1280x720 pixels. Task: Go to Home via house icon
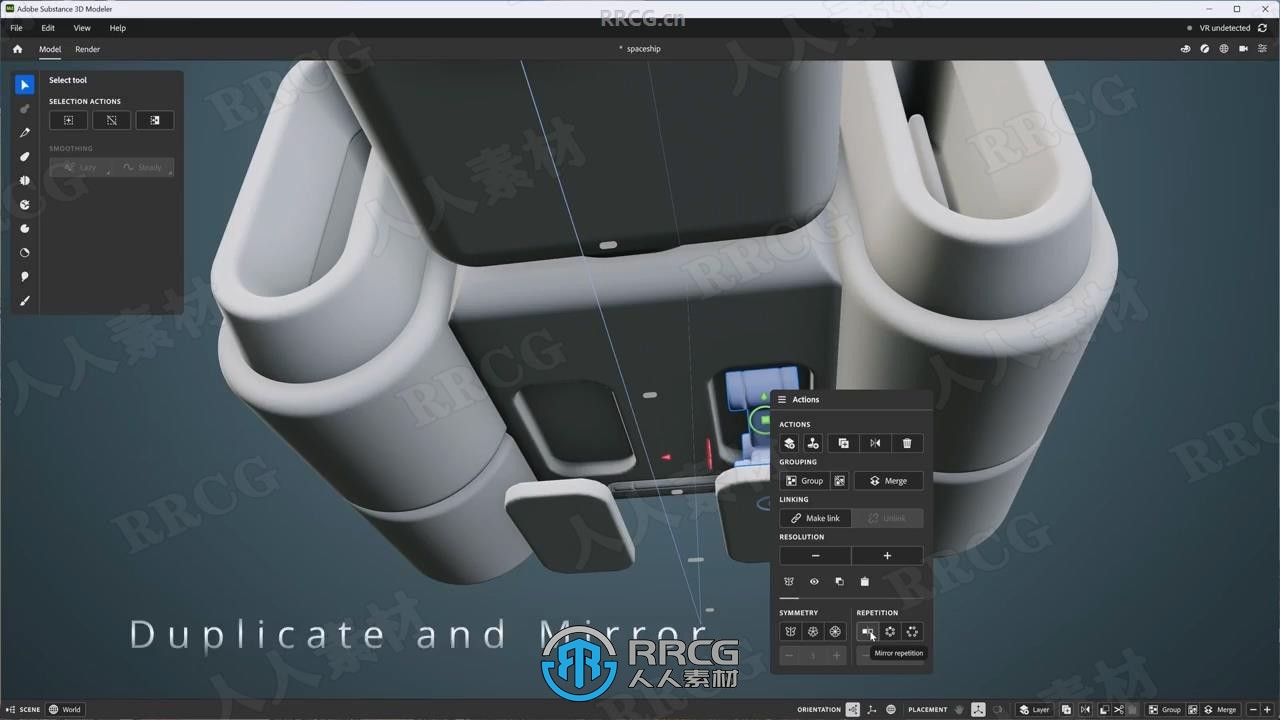17,49
